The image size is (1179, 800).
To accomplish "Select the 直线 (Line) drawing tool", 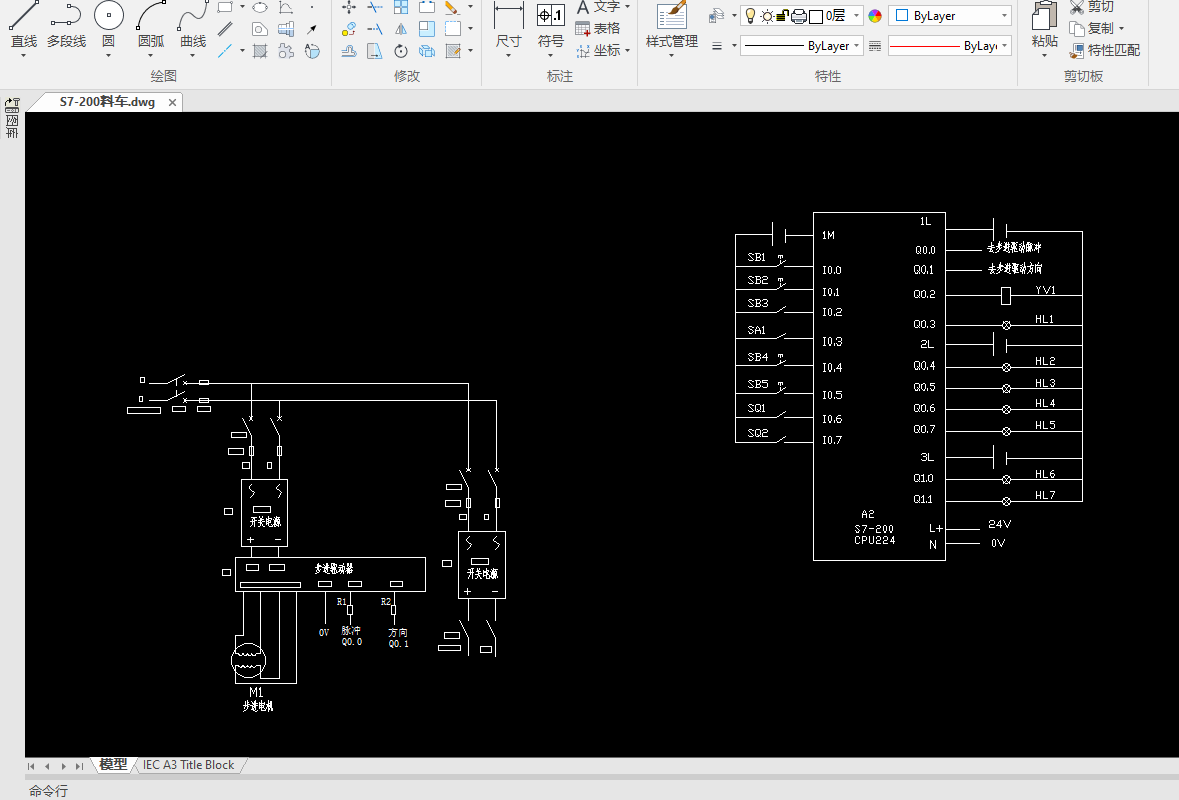I will coord(24,27).
